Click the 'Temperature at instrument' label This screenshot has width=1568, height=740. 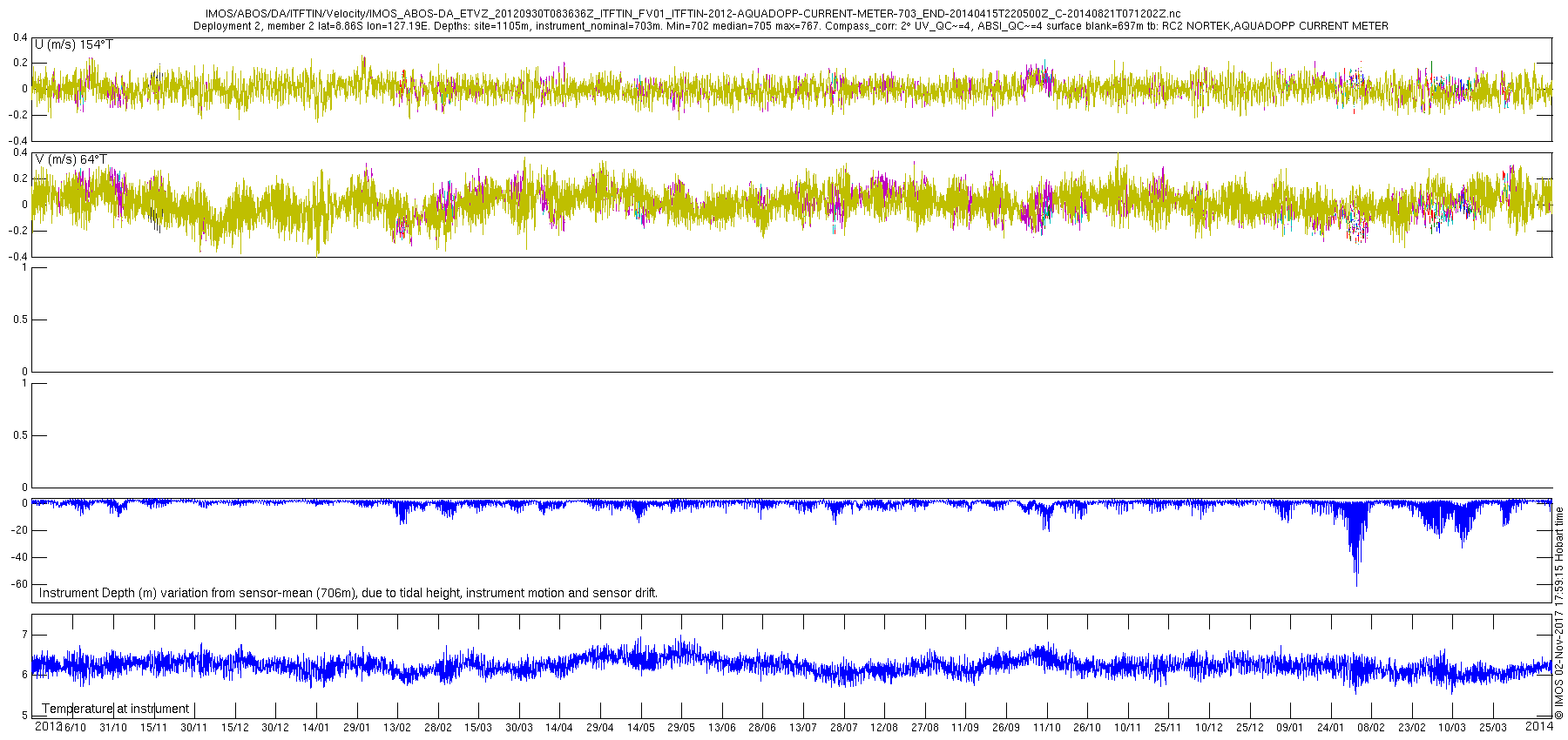pyautogui.click(x=115, y=709)
